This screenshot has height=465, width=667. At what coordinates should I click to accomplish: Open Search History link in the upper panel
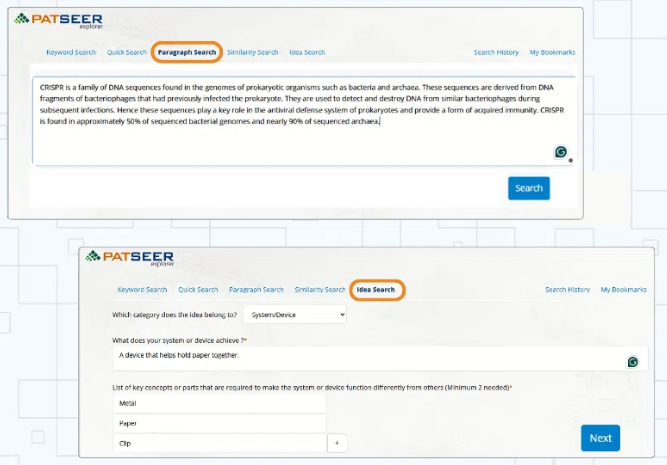pos(496,52)
